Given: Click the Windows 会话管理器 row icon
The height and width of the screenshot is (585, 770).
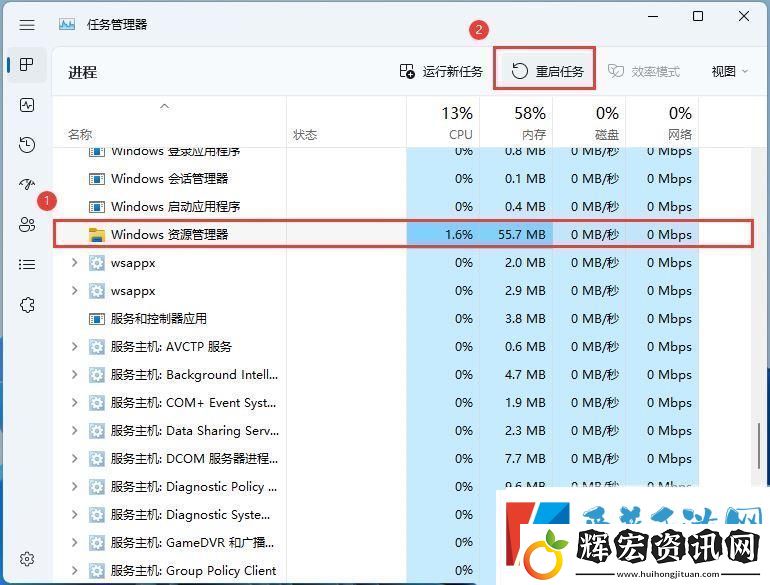Looking at the screenshot, I should (x=97, y=179).
